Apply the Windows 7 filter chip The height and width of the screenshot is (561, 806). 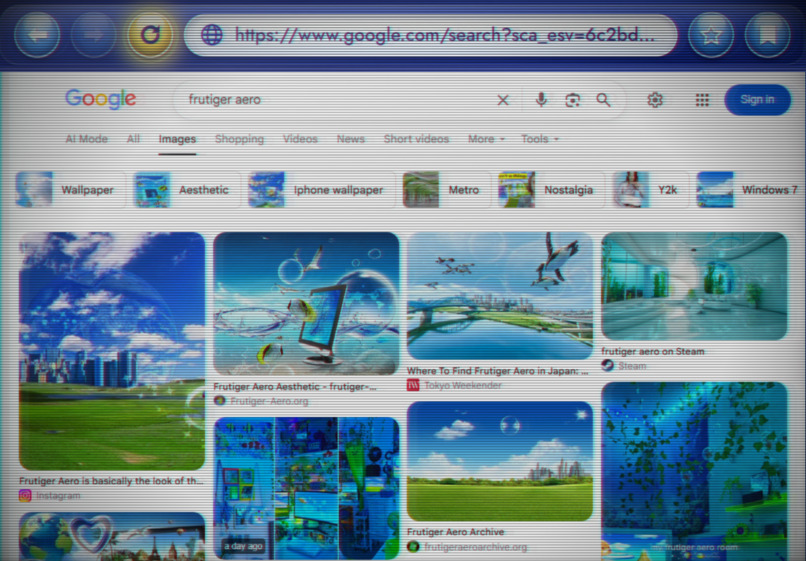click(x=750, y=190)
